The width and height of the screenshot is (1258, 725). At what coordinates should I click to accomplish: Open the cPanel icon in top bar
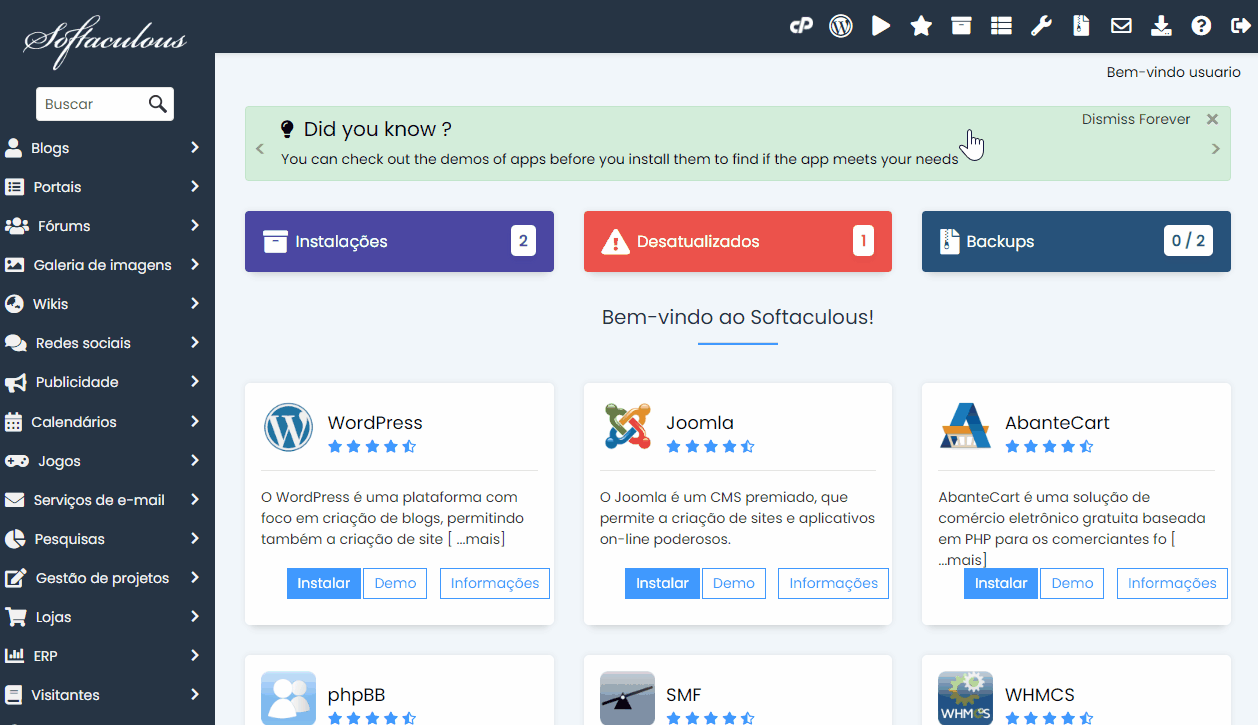(x=801, y=26)
